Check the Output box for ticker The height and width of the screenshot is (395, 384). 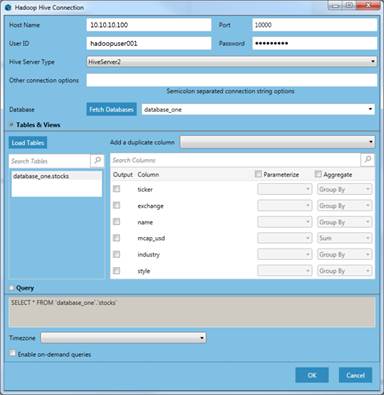point(116,189)
